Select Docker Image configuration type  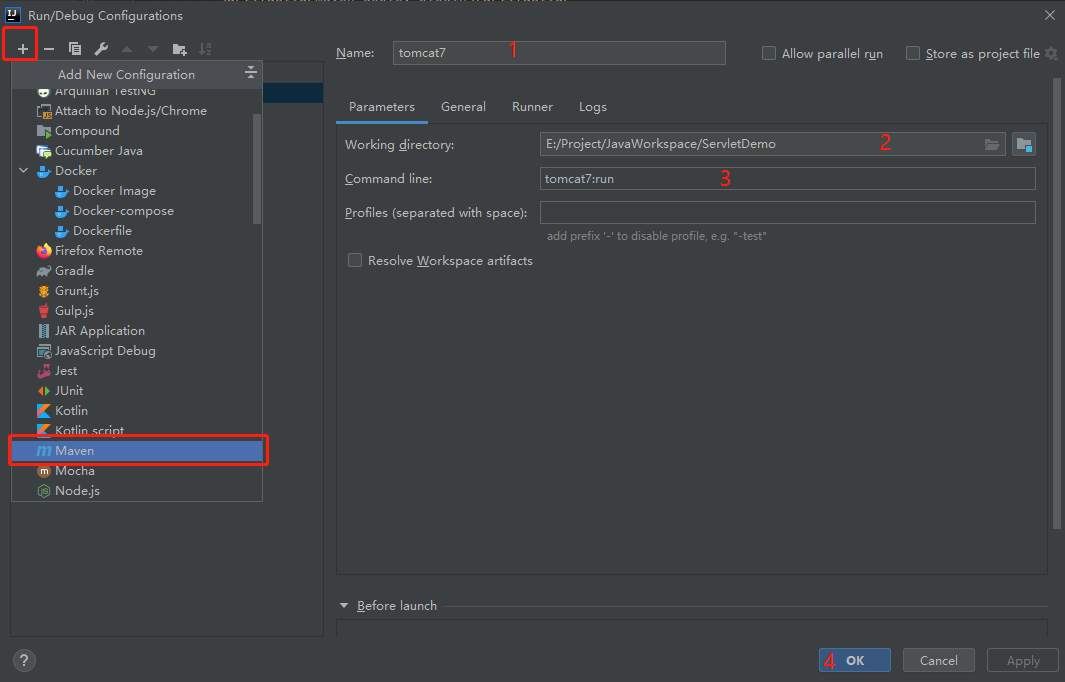[x=137, y=191]
